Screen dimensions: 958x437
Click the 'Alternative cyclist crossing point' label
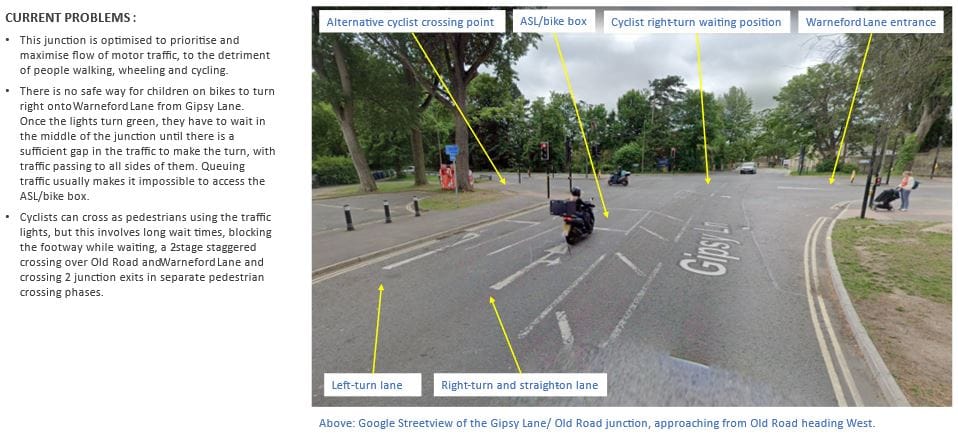click(x=411, y=22)
